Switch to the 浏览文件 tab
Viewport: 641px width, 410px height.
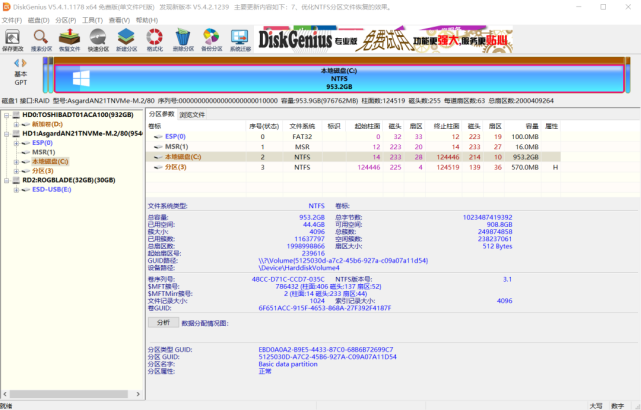coord(192,115)
